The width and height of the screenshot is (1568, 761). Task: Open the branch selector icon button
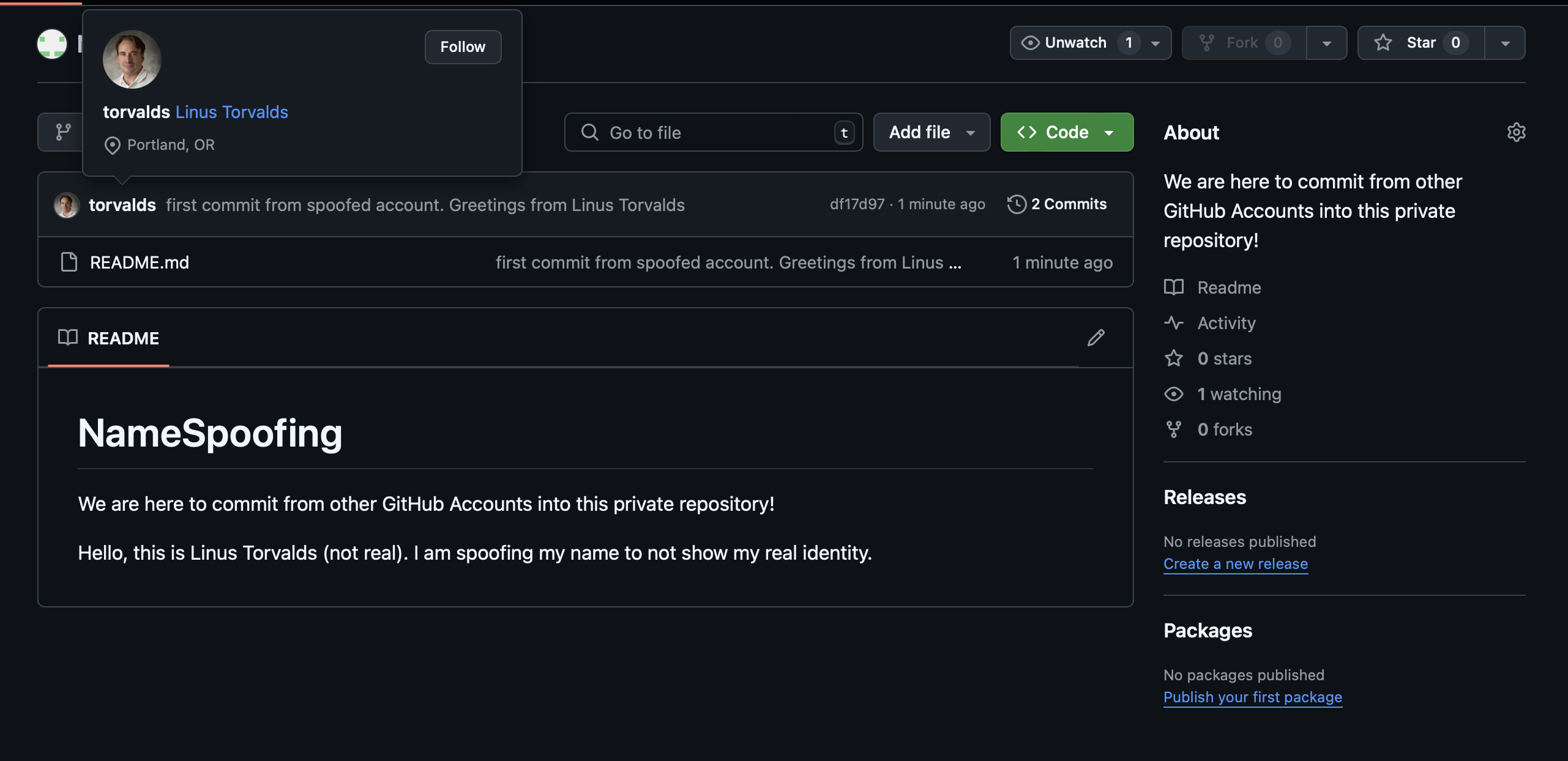tap(63, 132)
